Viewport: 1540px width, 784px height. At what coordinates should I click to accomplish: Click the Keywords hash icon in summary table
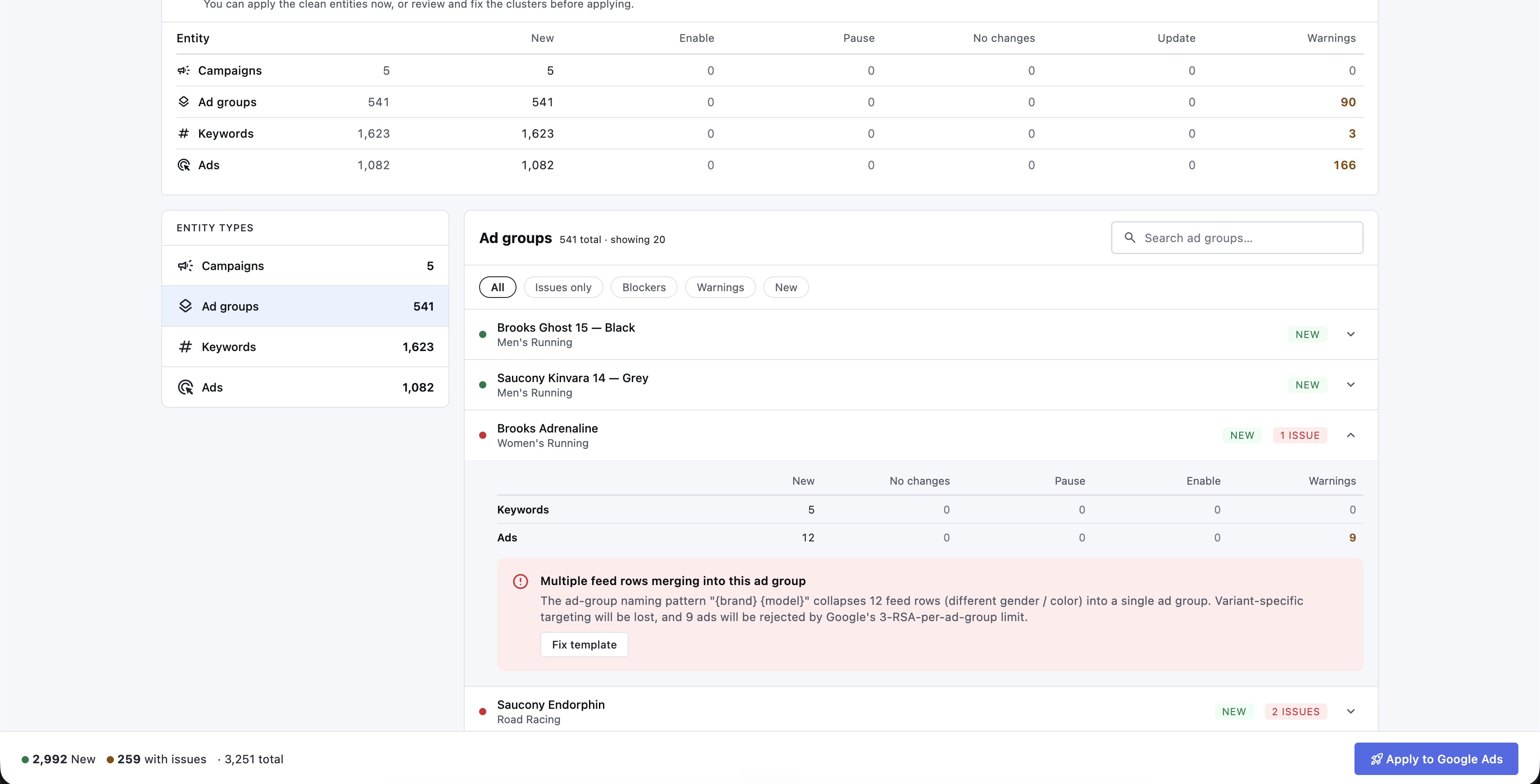pos(184,134)
